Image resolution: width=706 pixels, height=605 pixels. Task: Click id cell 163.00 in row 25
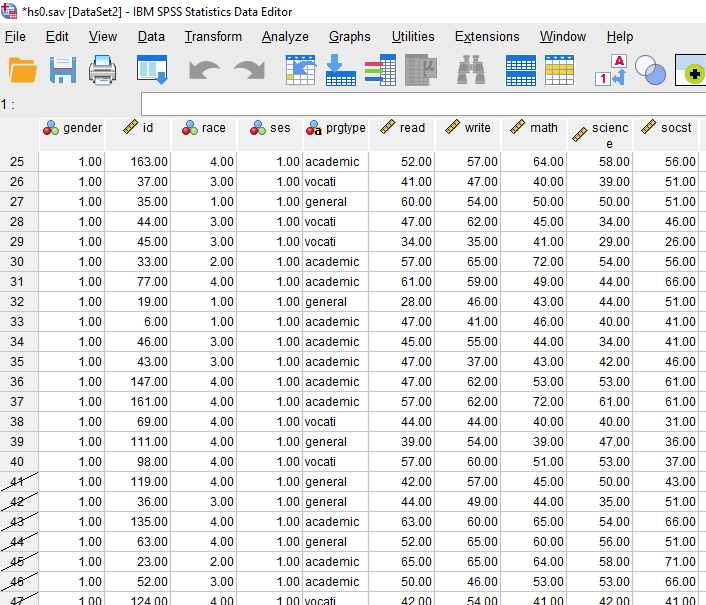coord(138,162)
